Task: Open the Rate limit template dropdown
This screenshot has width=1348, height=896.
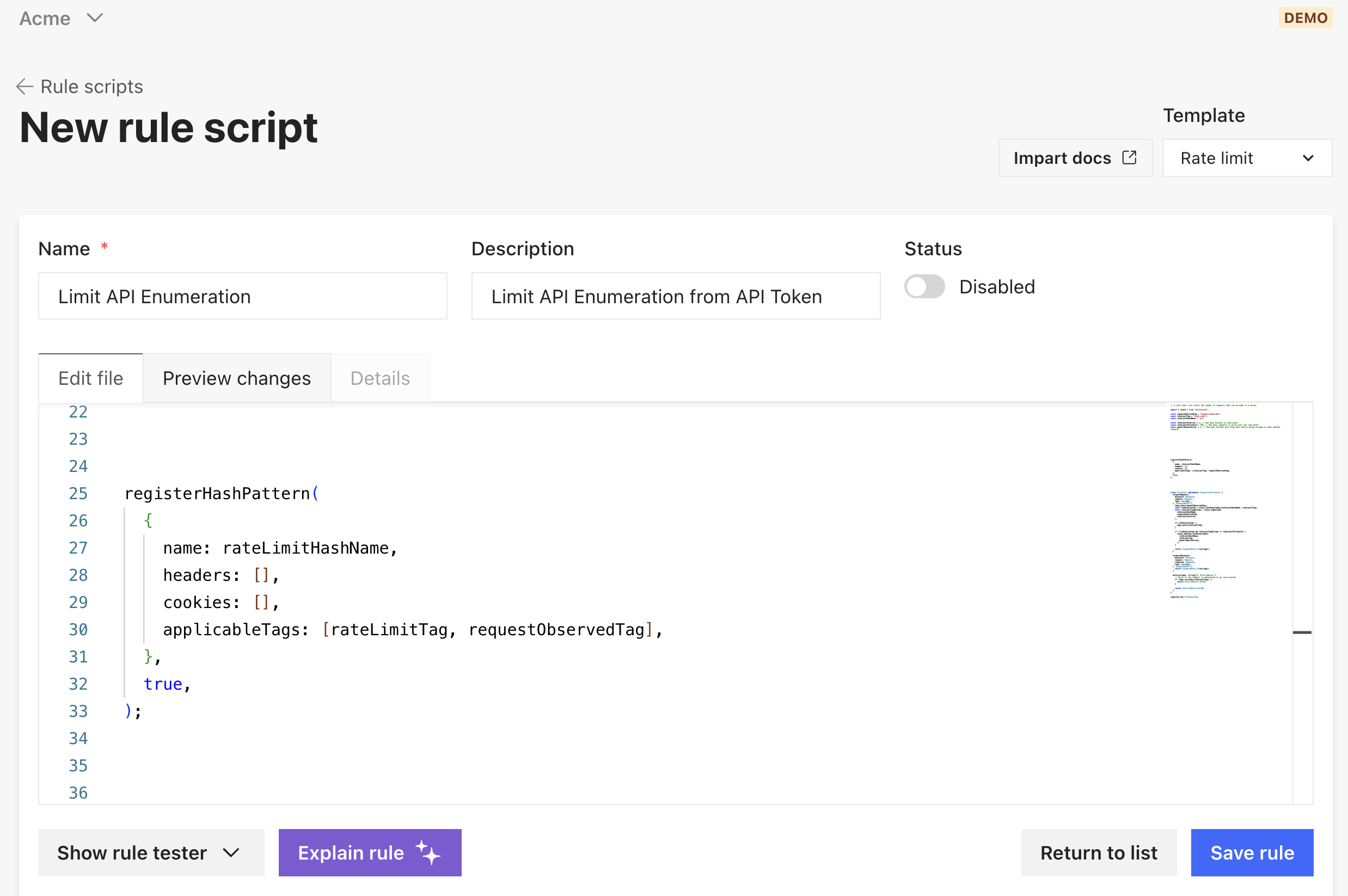Action: pyautogui.click(x=1247, y=158)
